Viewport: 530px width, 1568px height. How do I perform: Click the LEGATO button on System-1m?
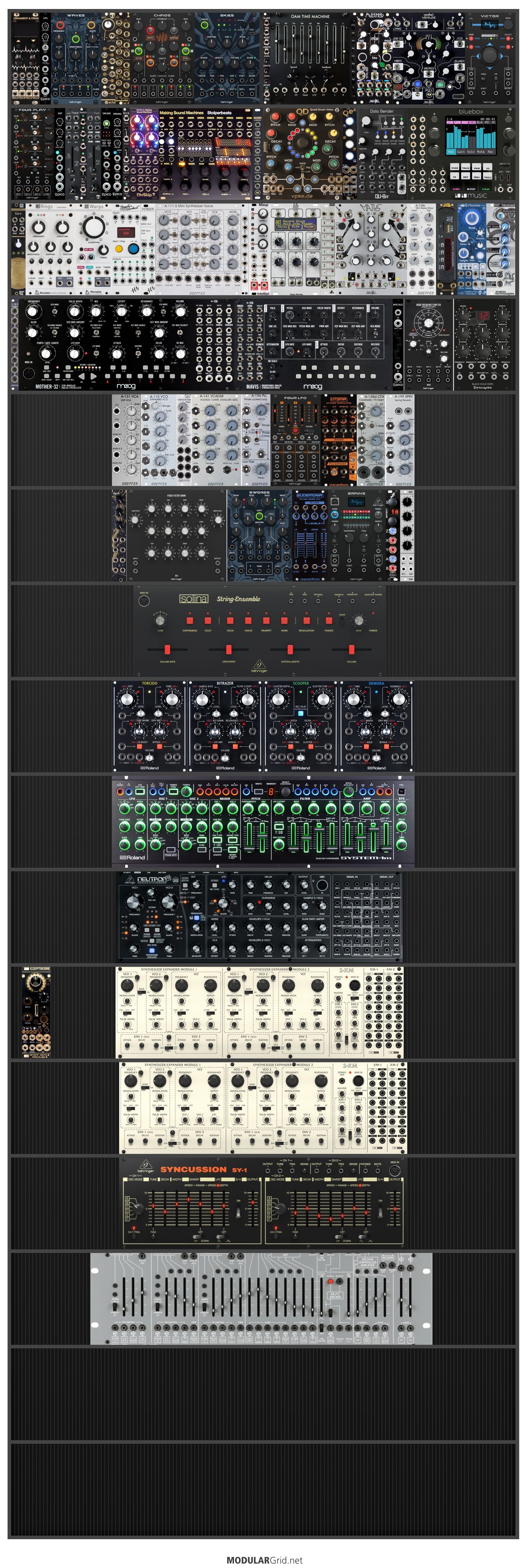point(217,850)
